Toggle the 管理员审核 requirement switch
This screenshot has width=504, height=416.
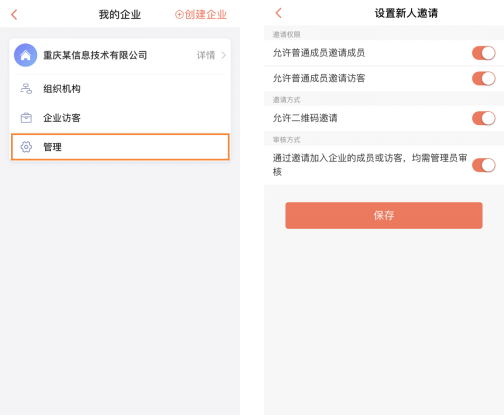484,165
